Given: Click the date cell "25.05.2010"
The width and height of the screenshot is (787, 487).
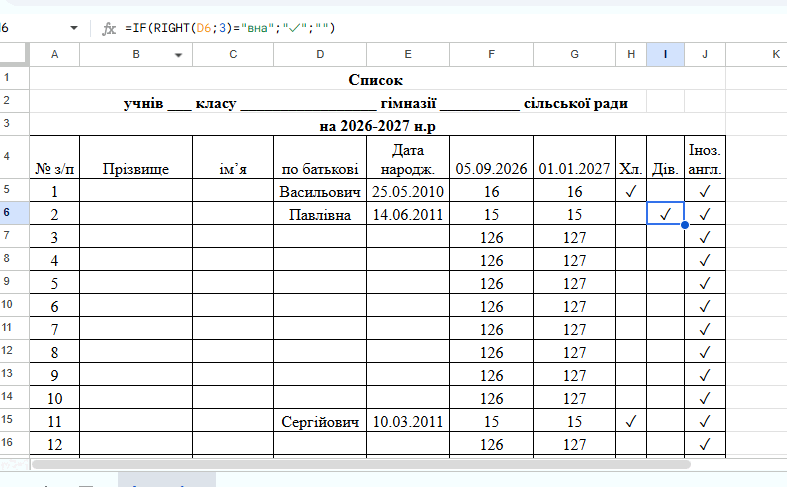Looking at the screenshot, I should coord(408,191).
